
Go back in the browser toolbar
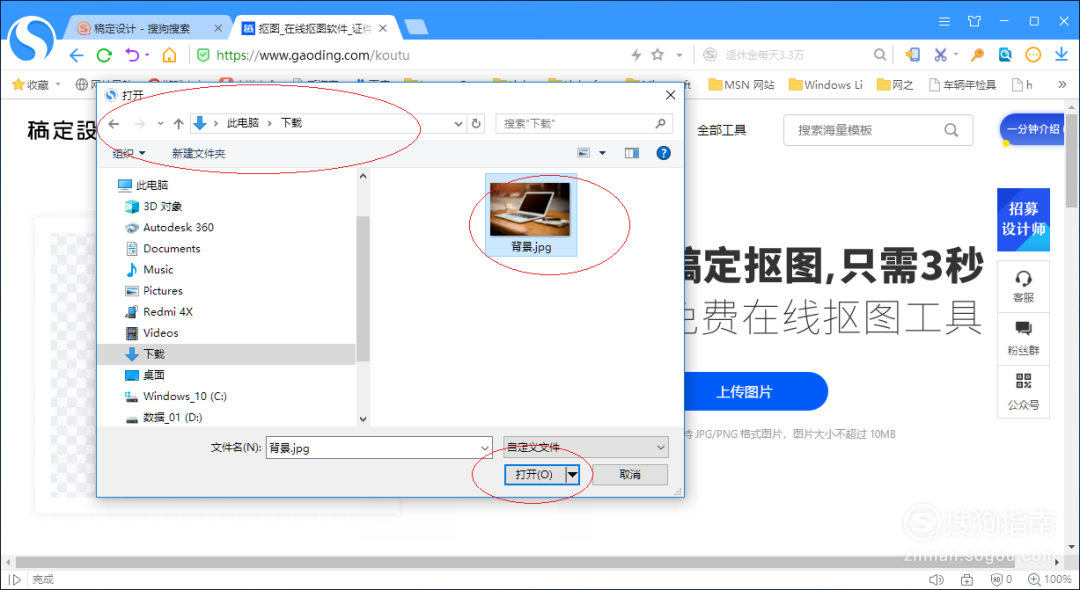[76, 55]
